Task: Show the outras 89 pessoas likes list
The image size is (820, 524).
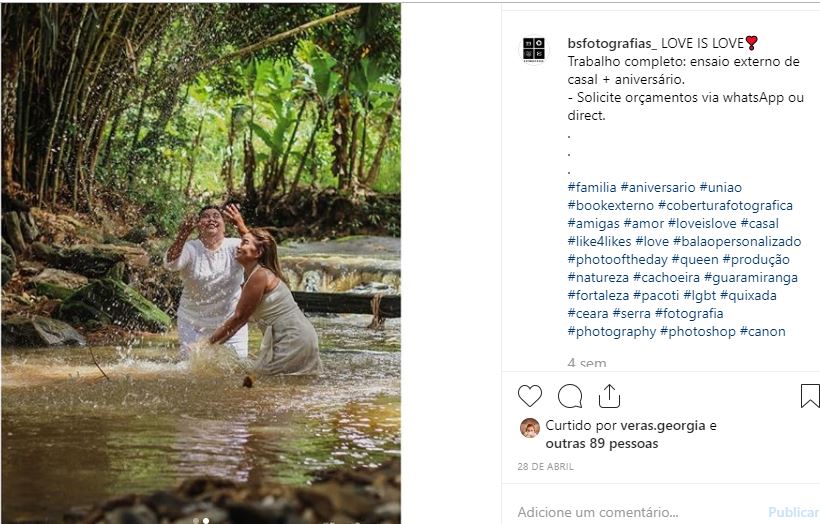Action: [602, 443]
